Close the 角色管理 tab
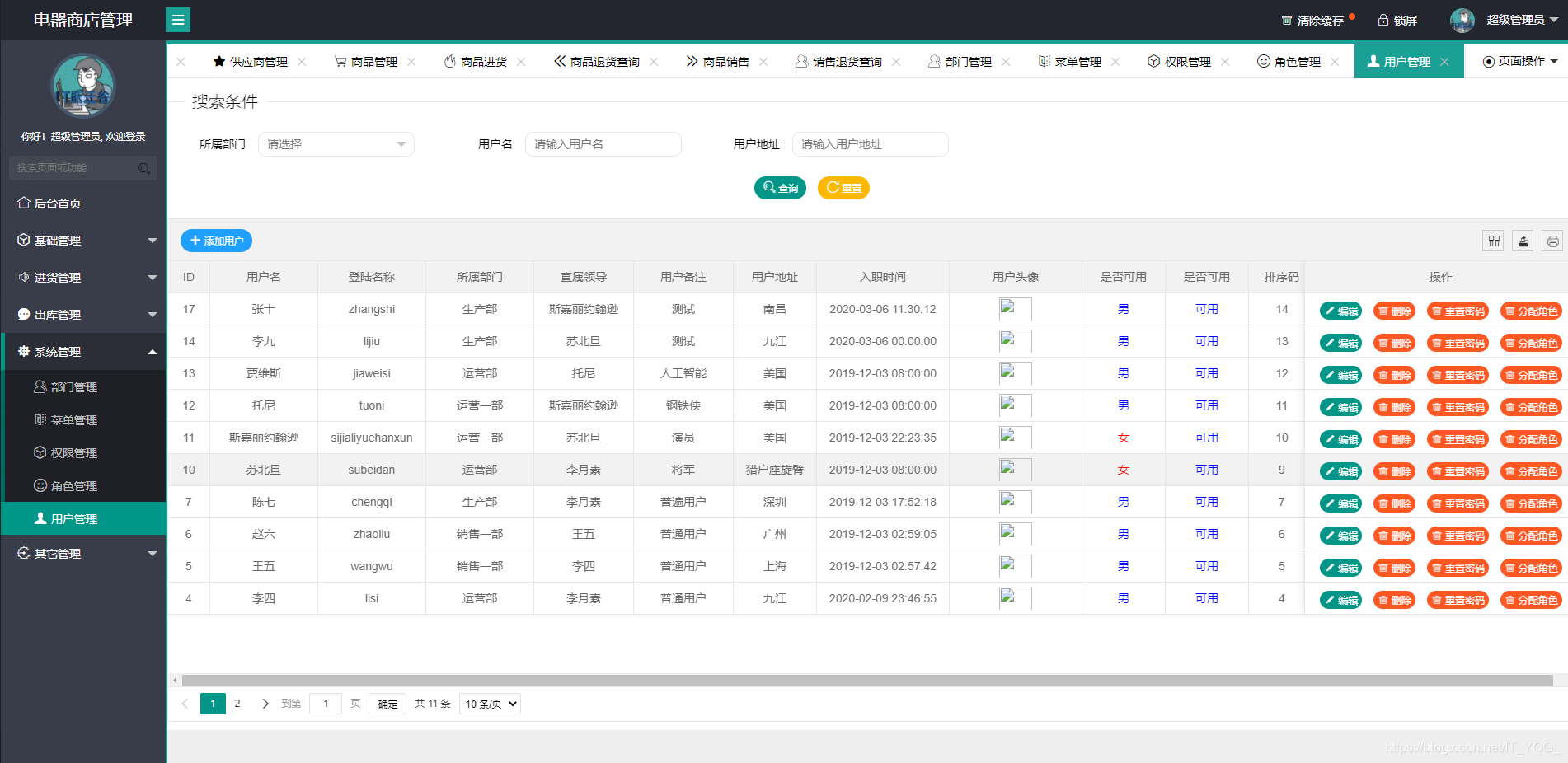 coord(1336,61)
